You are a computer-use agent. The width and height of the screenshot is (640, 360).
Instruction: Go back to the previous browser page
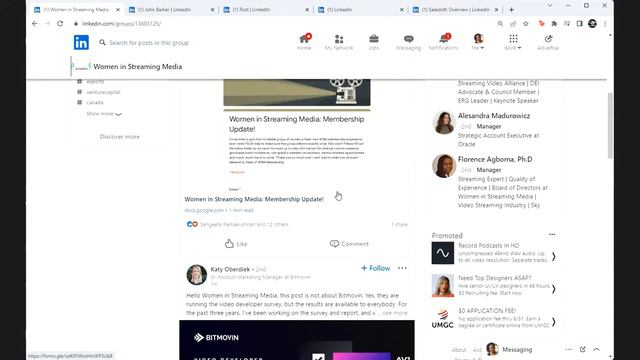coord(35,24)
